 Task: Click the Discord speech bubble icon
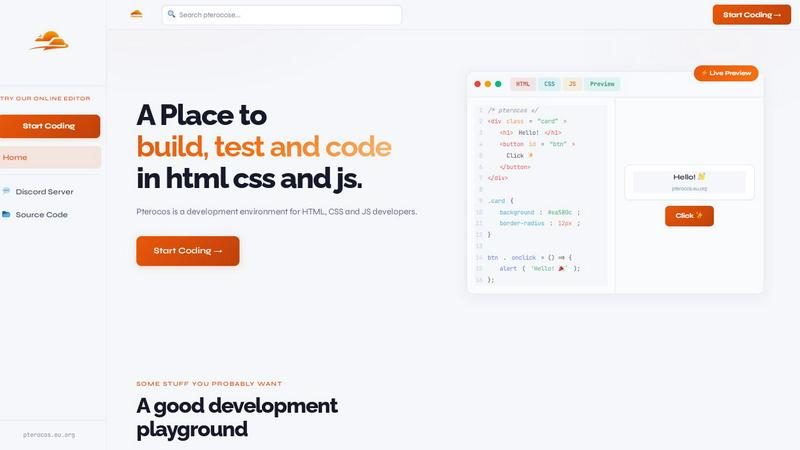coord(7,191)
